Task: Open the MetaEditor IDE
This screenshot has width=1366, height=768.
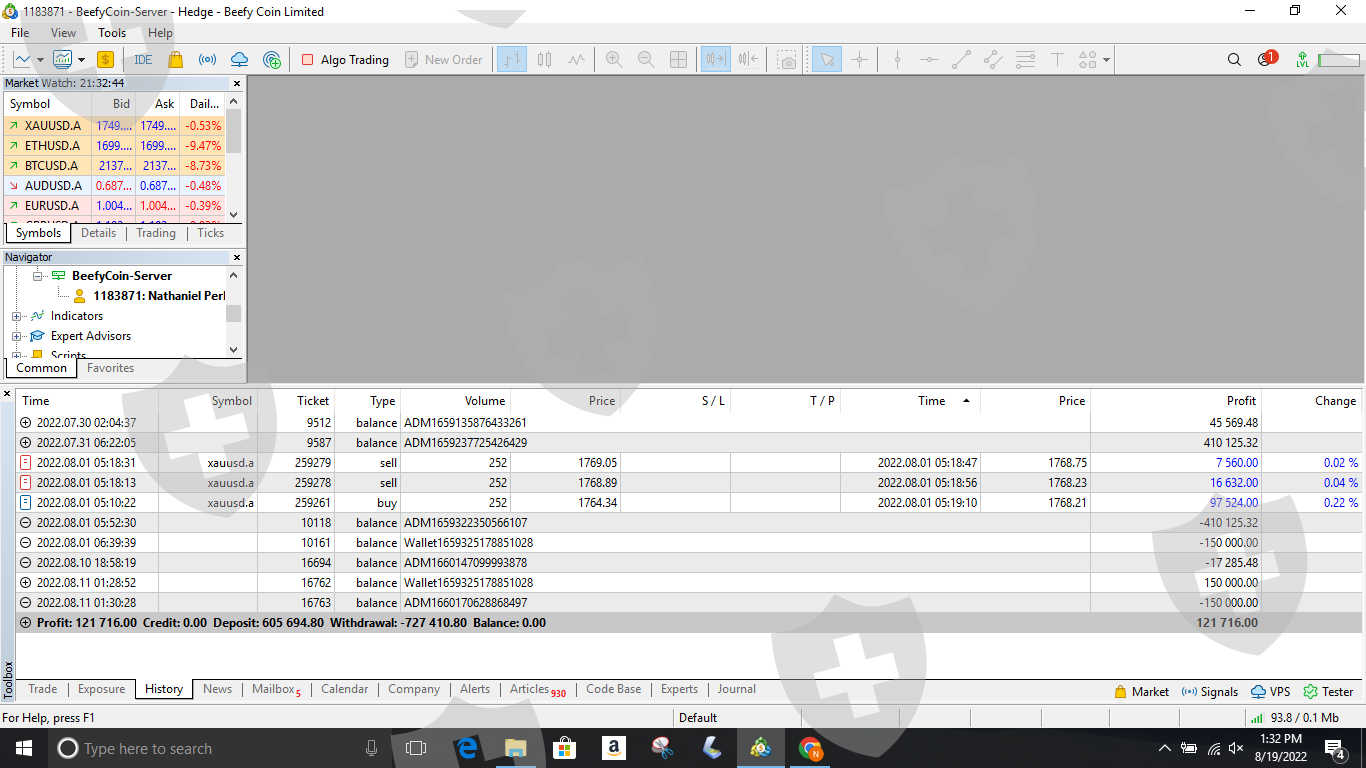Action: coord(143,60)
